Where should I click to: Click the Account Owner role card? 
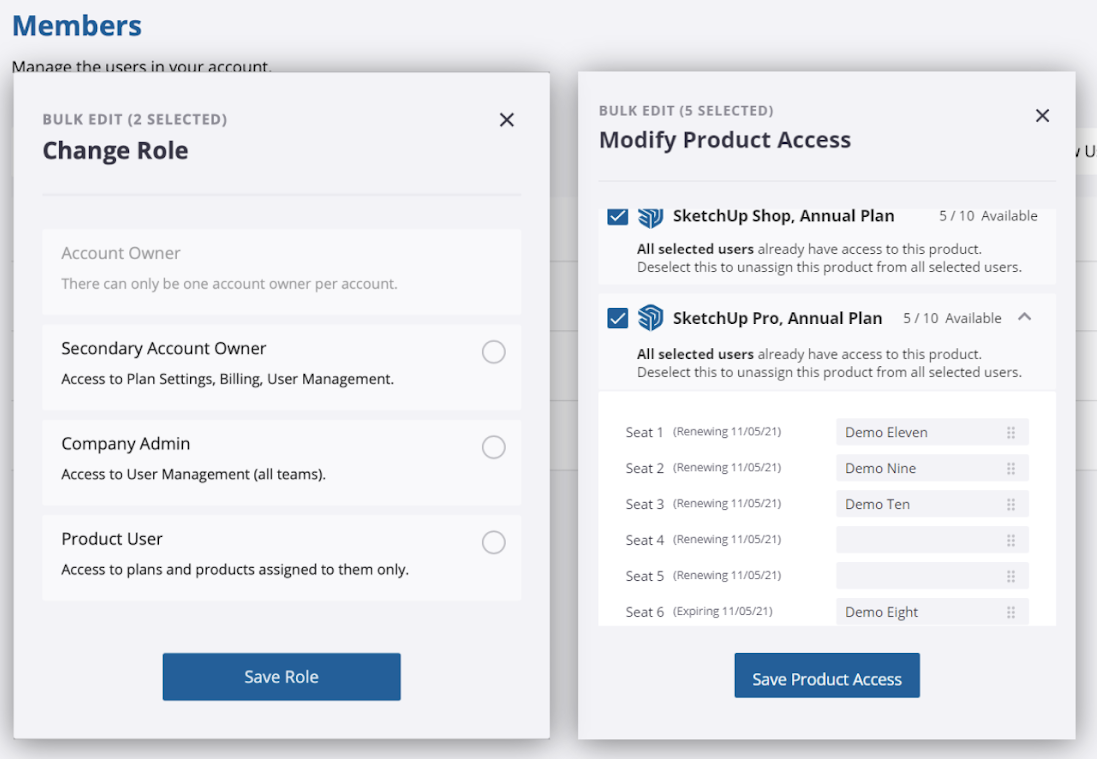tap(281, 271)
